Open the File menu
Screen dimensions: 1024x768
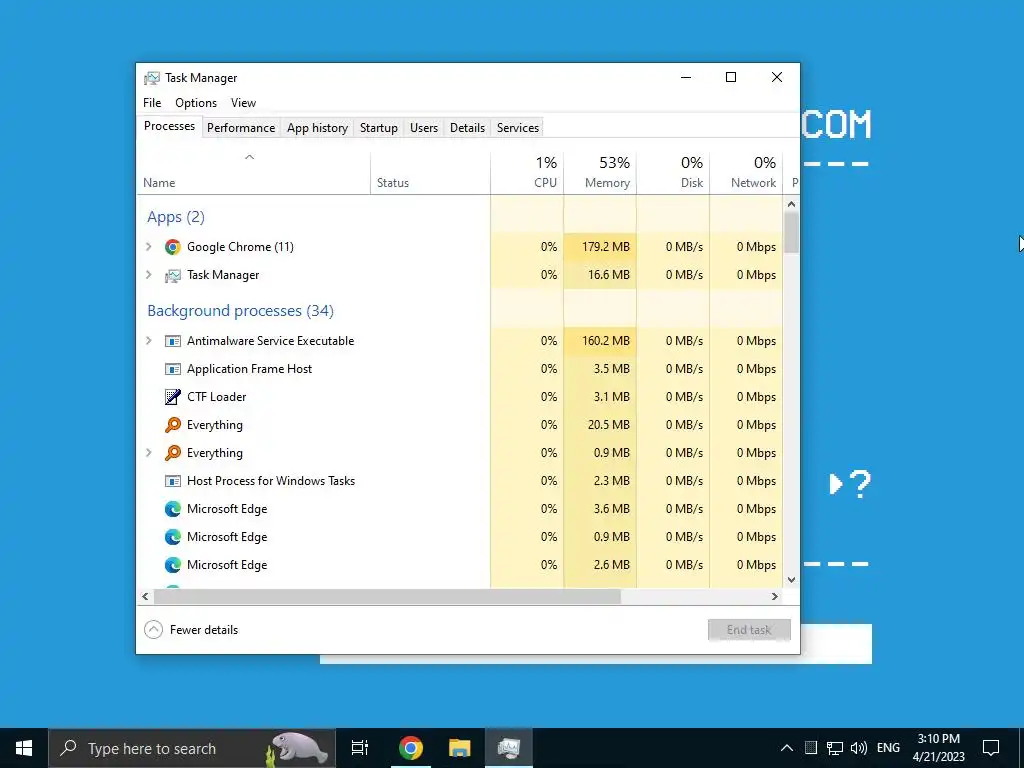(x=152, y=103)
